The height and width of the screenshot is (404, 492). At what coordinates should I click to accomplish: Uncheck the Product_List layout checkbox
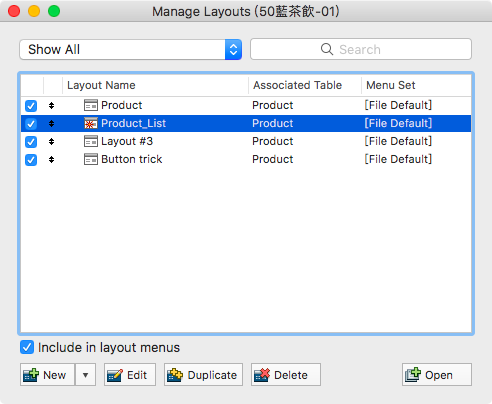coord(31,124)
